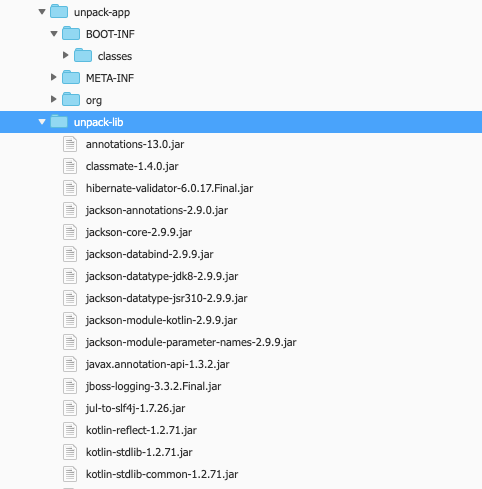This screenshot has height=489, width=482.
Task: Click the META-INF folder icon
Action: 71,77
